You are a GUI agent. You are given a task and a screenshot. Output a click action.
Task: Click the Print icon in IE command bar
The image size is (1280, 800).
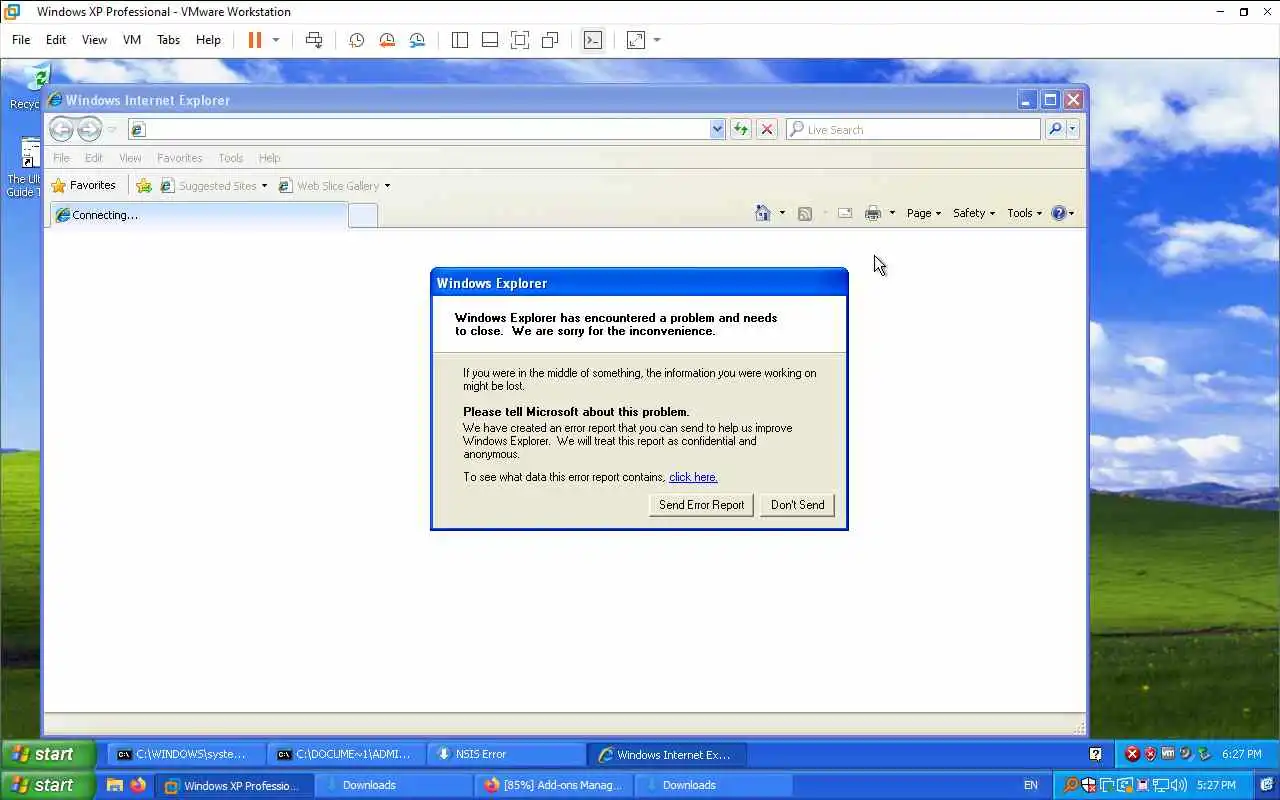tap(873, 213)
